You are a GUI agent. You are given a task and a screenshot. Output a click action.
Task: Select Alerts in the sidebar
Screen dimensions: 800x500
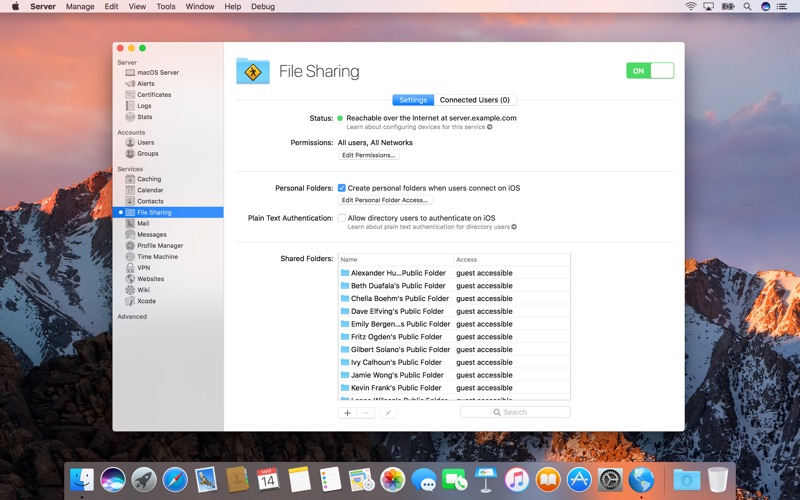(x=140, y=84)
